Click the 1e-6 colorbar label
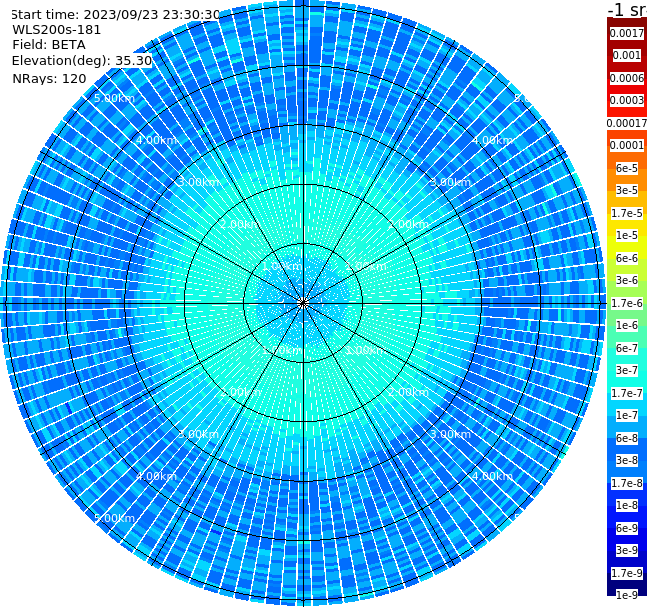Image resolution: width=647 pixels, height=607 pixels. (x=627, y=325)
